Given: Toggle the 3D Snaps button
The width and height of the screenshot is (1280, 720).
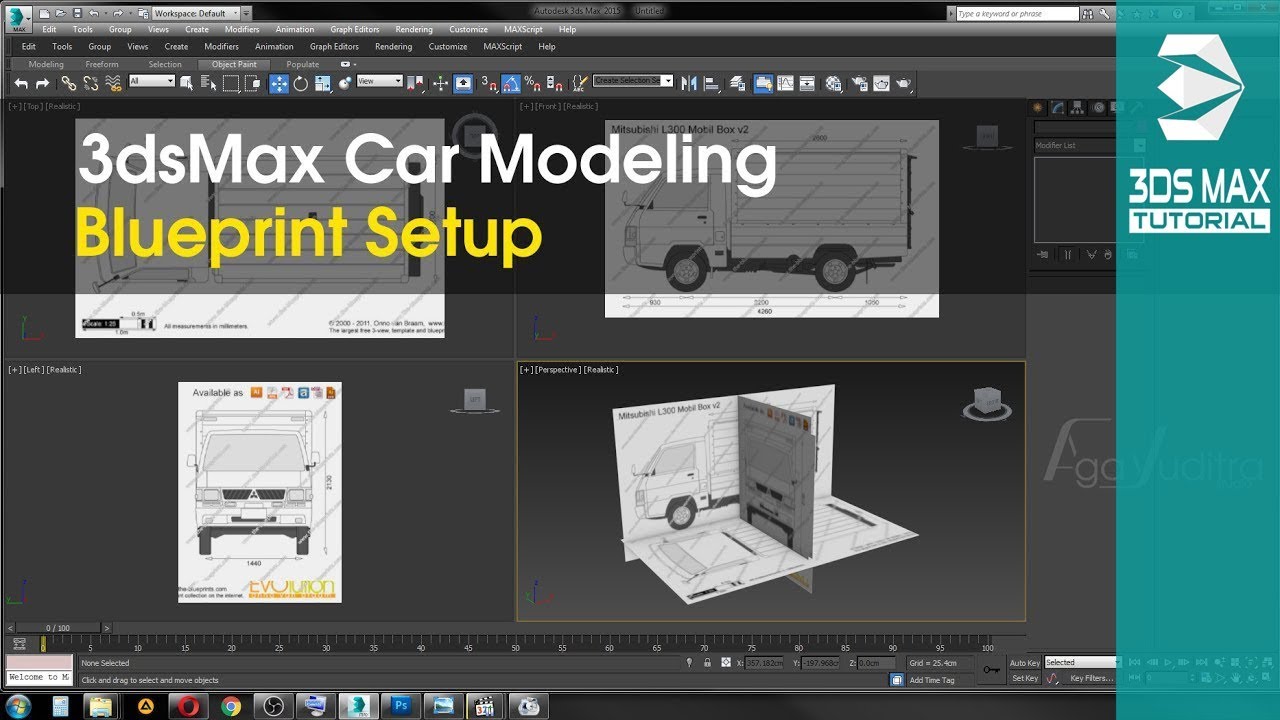Looking at the screenshot, I should point(487,84).
